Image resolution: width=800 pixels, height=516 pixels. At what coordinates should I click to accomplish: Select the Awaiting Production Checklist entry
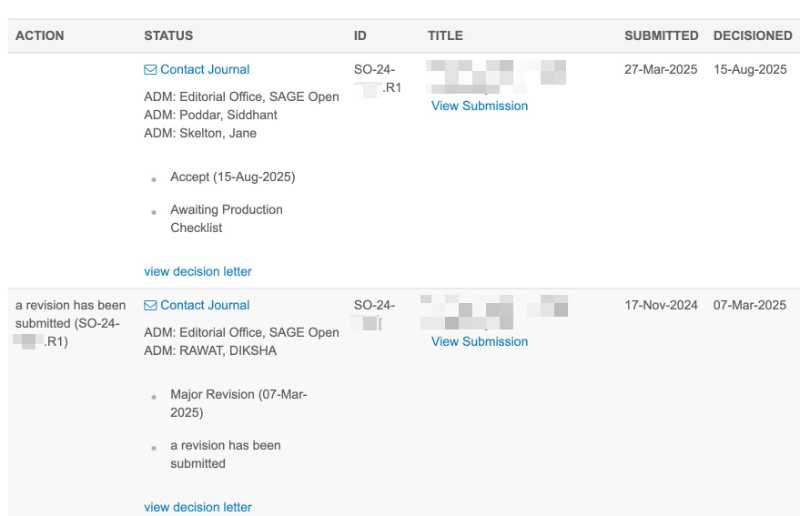tap(226, 219)
